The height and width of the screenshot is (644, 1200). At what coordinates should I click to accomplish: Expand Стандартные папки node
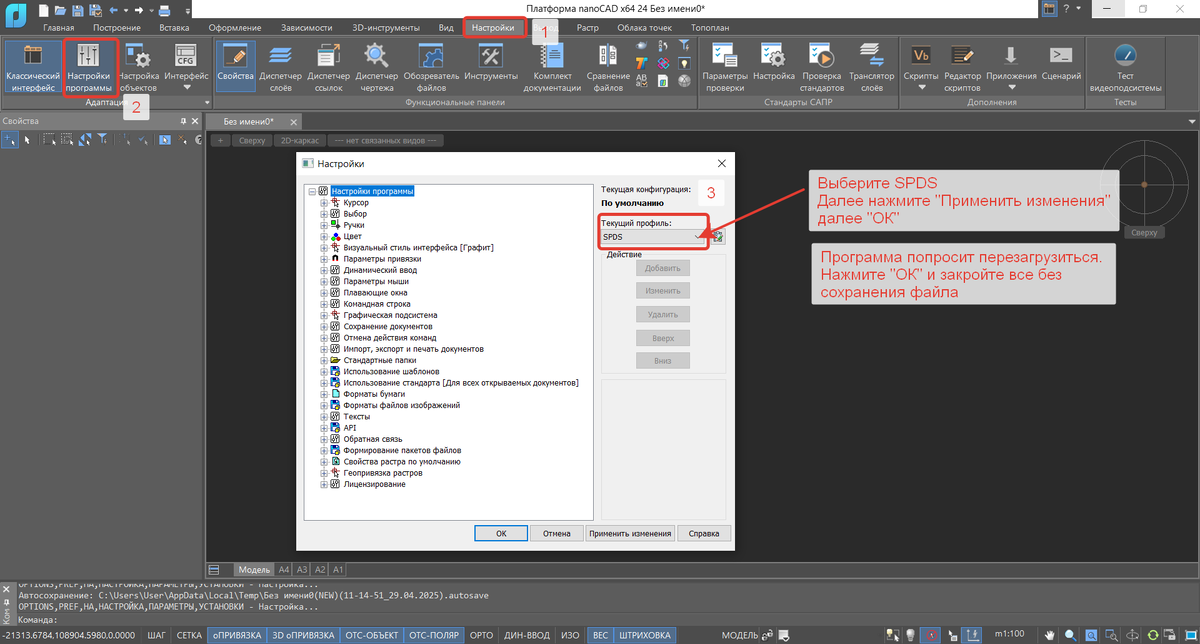click(x=324, y=360)
